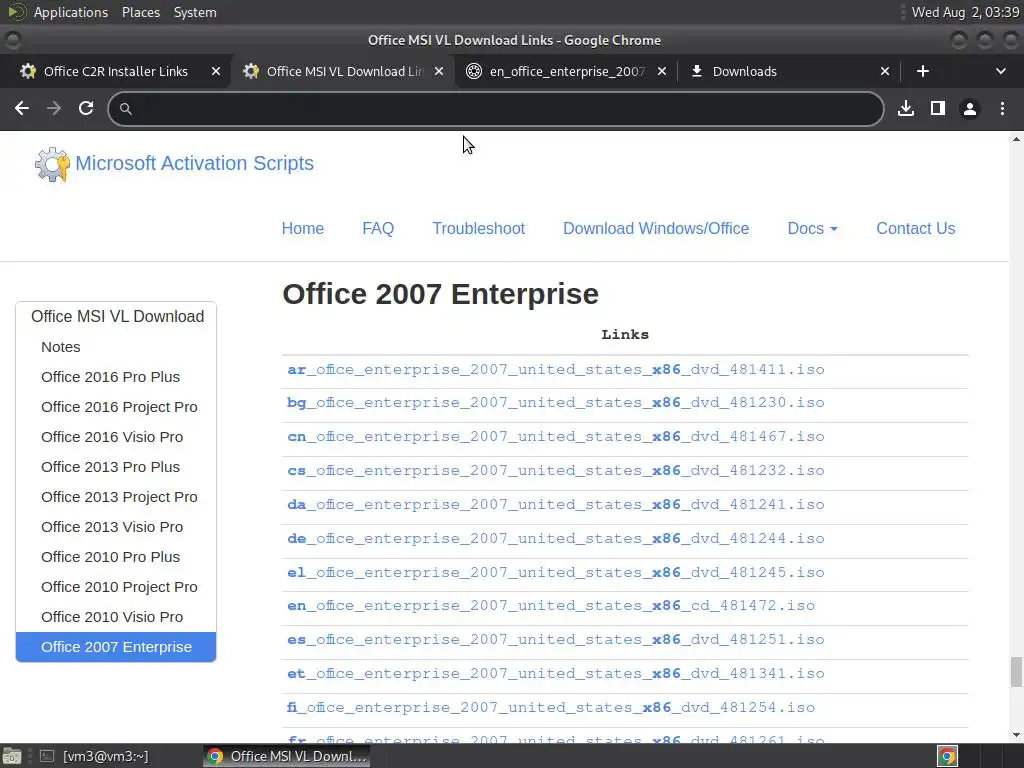This screenshot has width=1024, height=768.
Task: Click the scrollbar down arrow
Action: point(1016,735)
